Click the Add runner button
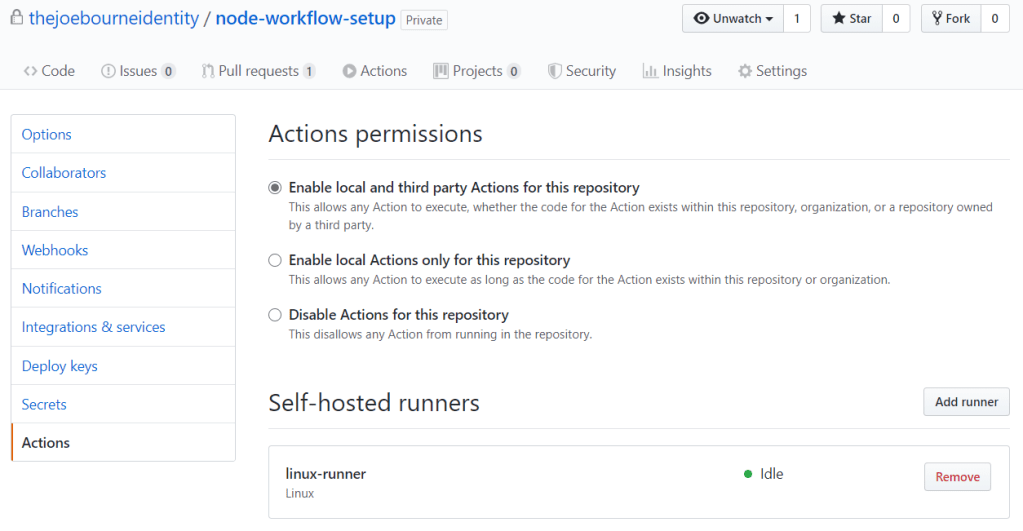1023x531 pixels. click(966, 402)
